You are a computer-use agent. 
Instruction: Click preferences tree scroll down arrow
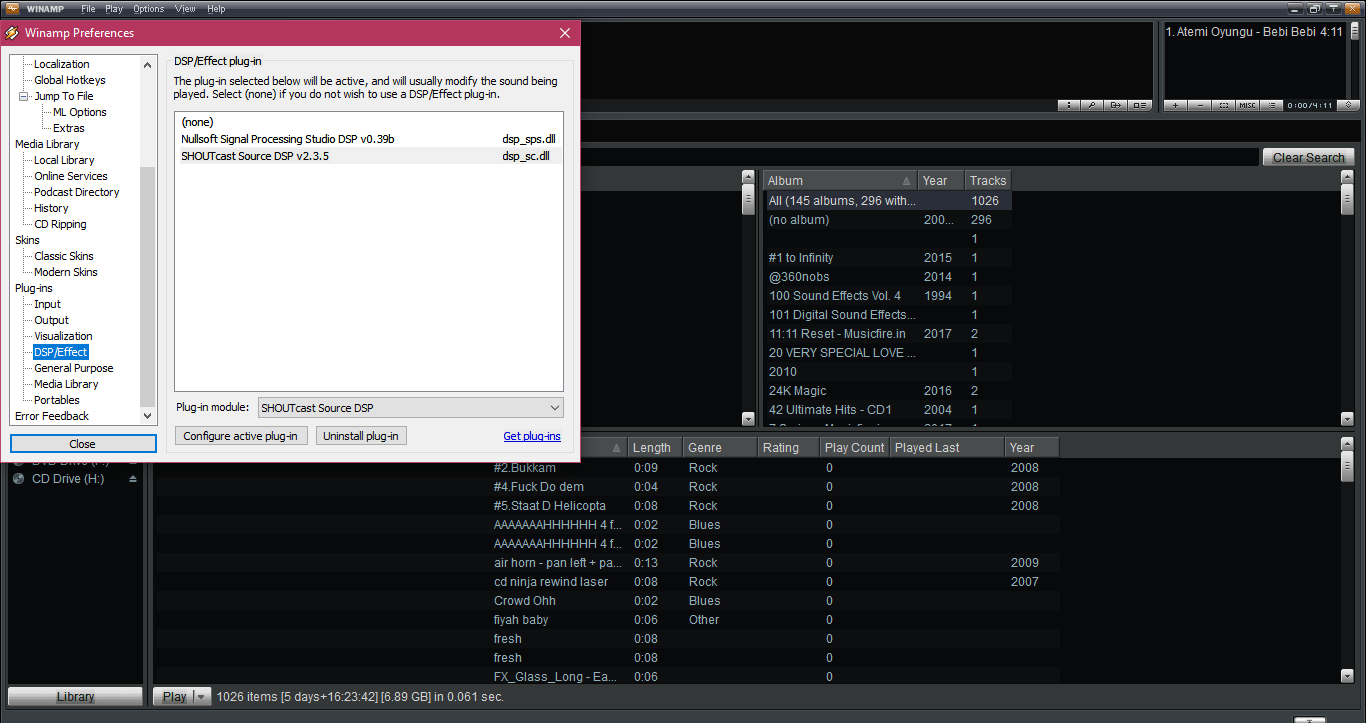pyautogui.click(x=148, y=415)
